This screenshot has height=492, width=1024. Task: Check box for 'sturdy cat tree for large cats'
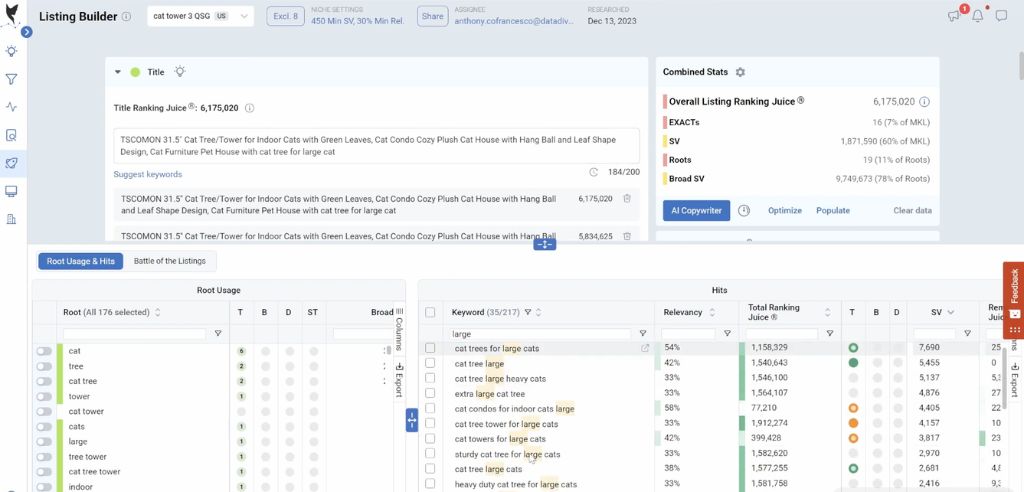(x=430, y=453)
